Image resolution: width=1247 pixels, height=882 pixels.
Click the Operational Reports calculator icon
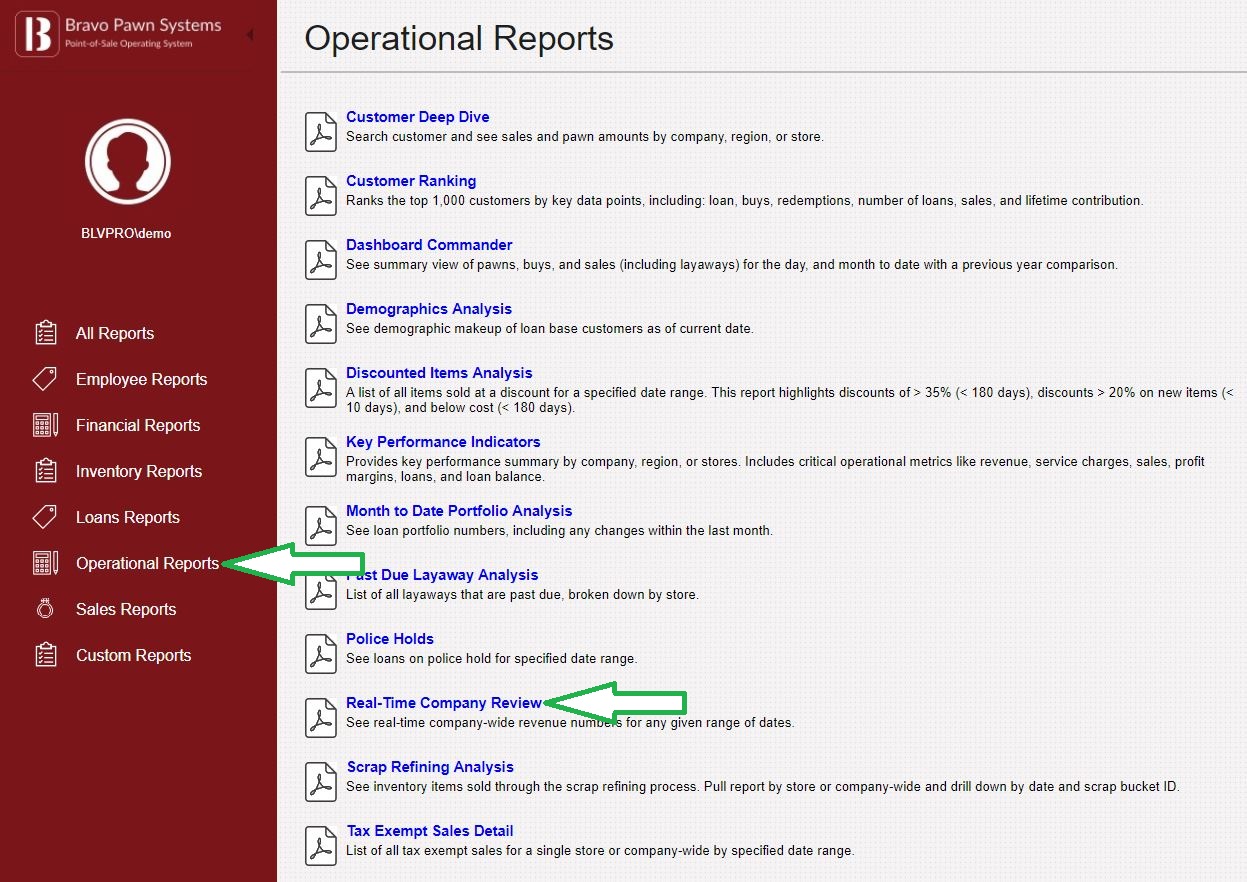[x=45, y=563]
